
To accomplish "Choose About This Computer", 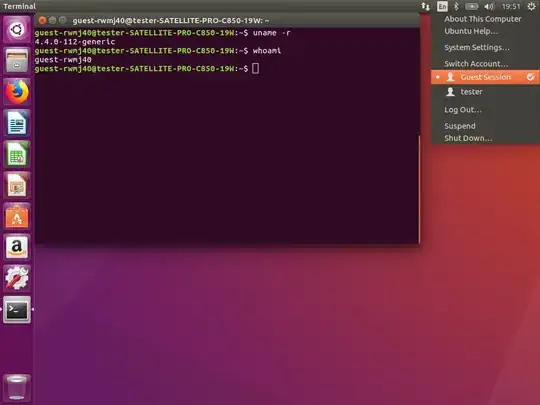I will click(482, 19).
